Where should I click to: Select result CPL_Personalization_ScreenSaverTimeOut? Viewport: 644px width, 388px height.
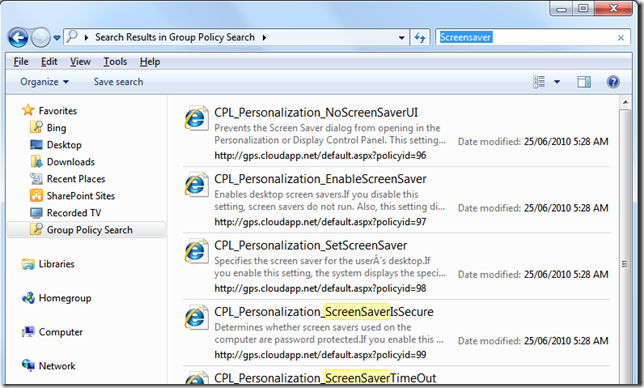pos(325,378)
